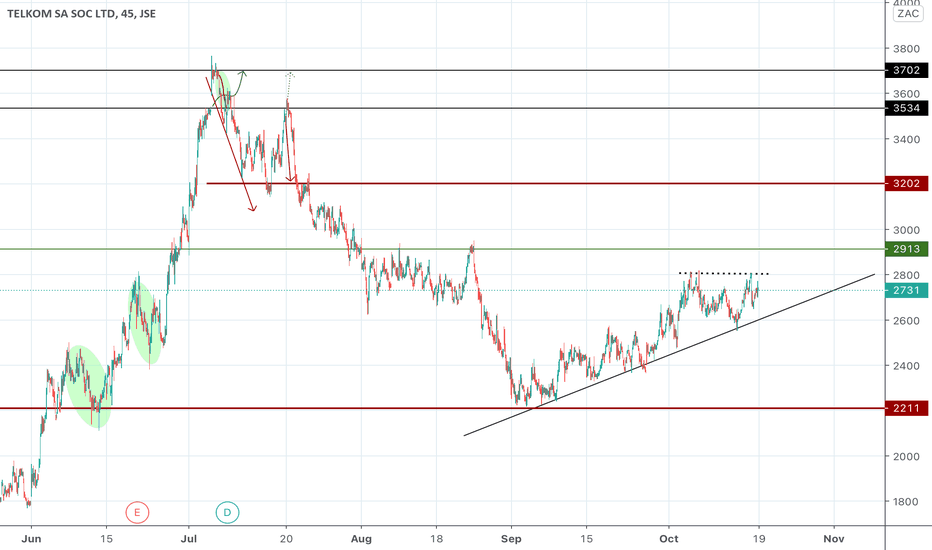932x550 pixels.
Task: Click the Jul date label on time axis
Action: click(x=188, y=539)
